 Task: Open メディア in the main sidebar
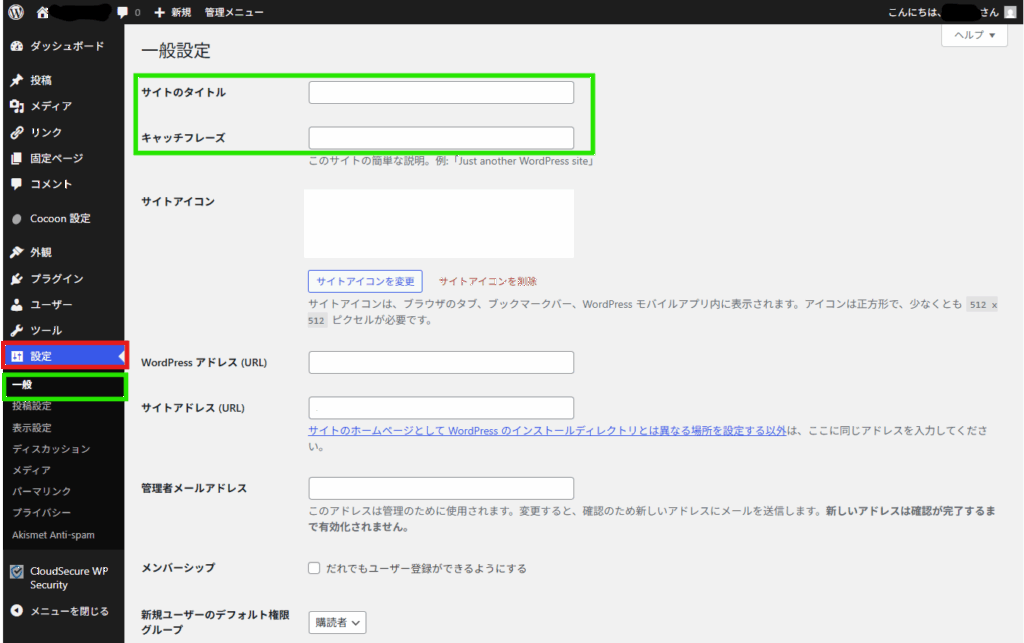pyautogui.click(x=51, y=106)
